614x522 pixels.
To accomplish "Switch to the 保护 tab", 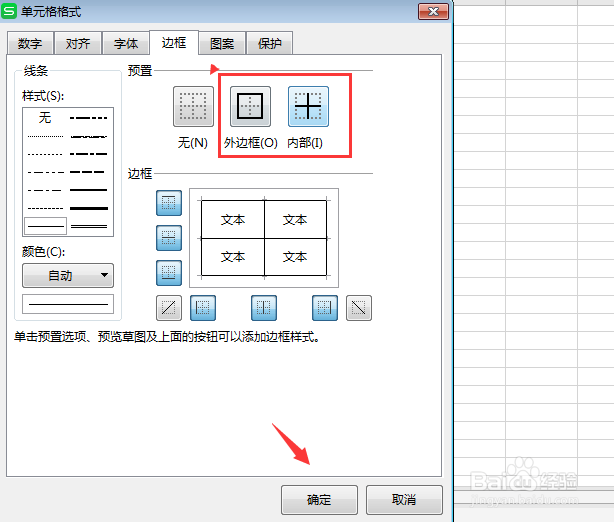I will pos(269,43).
